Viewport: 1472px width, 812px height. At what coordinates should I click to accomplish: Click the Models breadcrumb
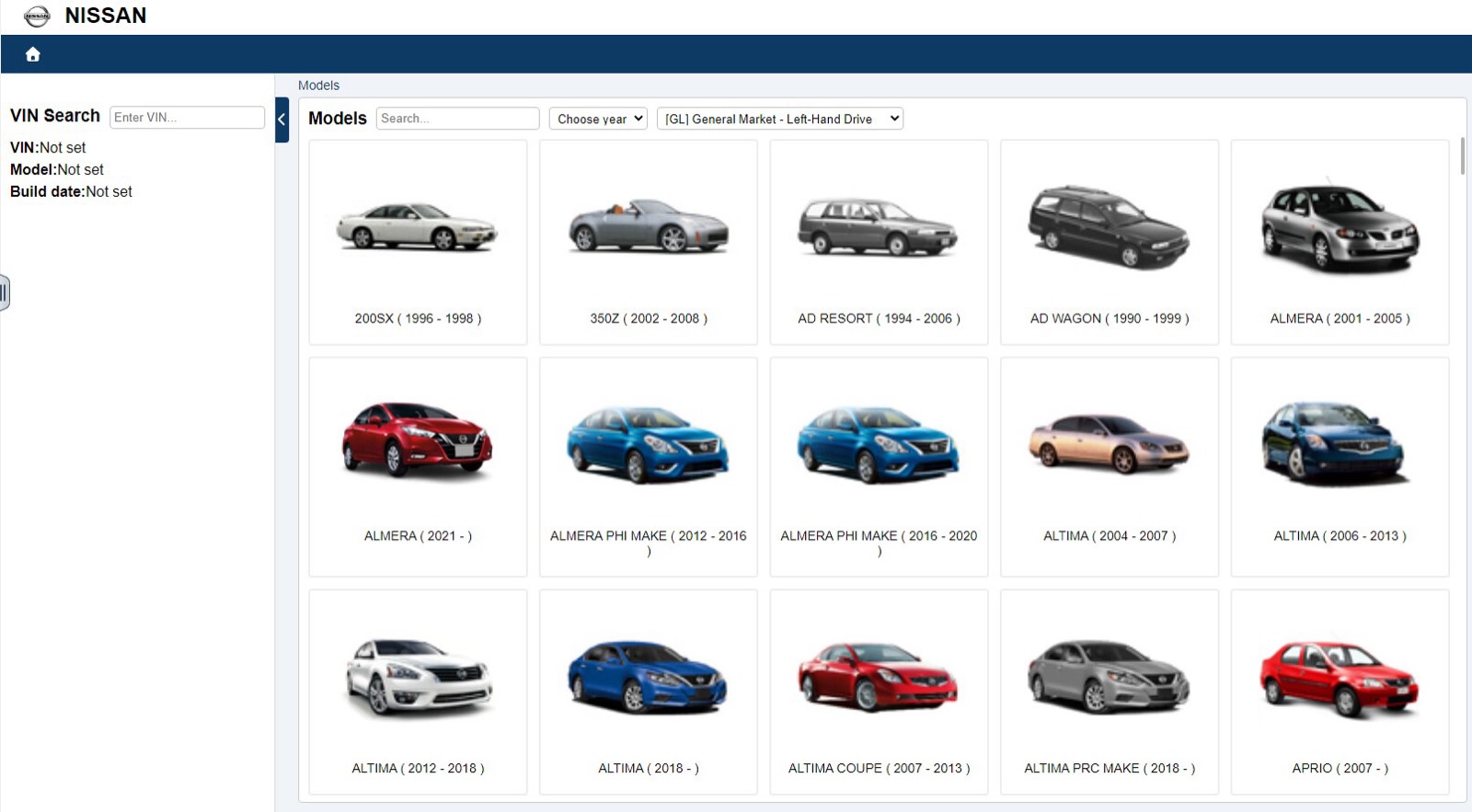(x=318, y=86)
